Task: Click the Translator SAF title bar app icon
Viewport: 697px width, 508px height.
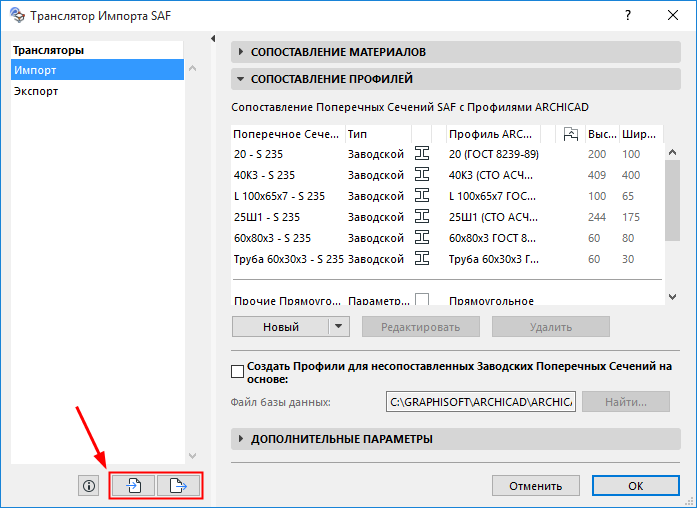Action: (x=17, y=15)
